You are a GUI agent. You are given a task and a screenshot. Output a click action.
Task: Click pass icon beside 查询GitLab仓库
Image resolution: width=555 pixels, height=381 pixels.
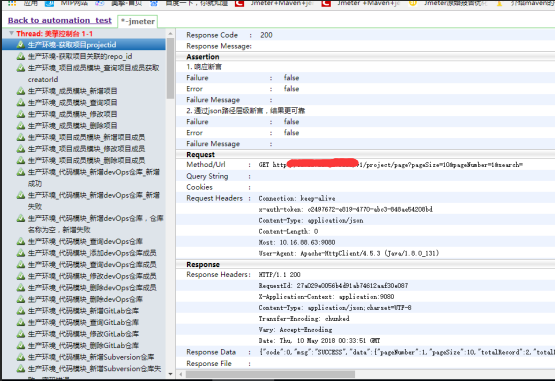(x=21, y=322)
